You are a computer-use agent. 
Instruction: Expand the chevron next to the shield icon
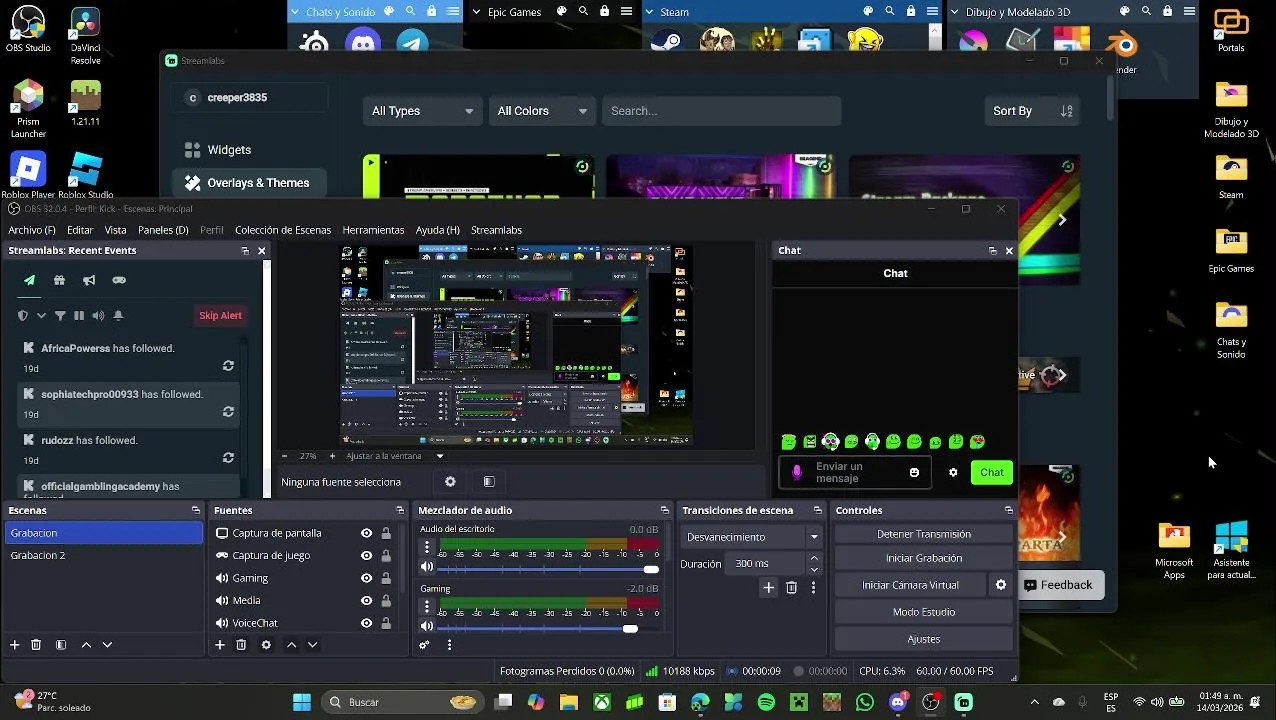click(41, 316)
